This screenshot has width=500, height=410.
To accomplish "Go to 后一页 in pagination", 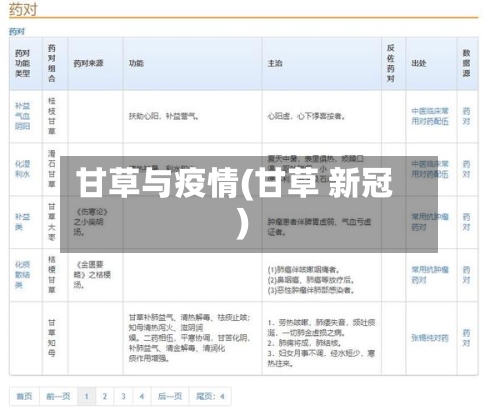I will tap(170, 396).
